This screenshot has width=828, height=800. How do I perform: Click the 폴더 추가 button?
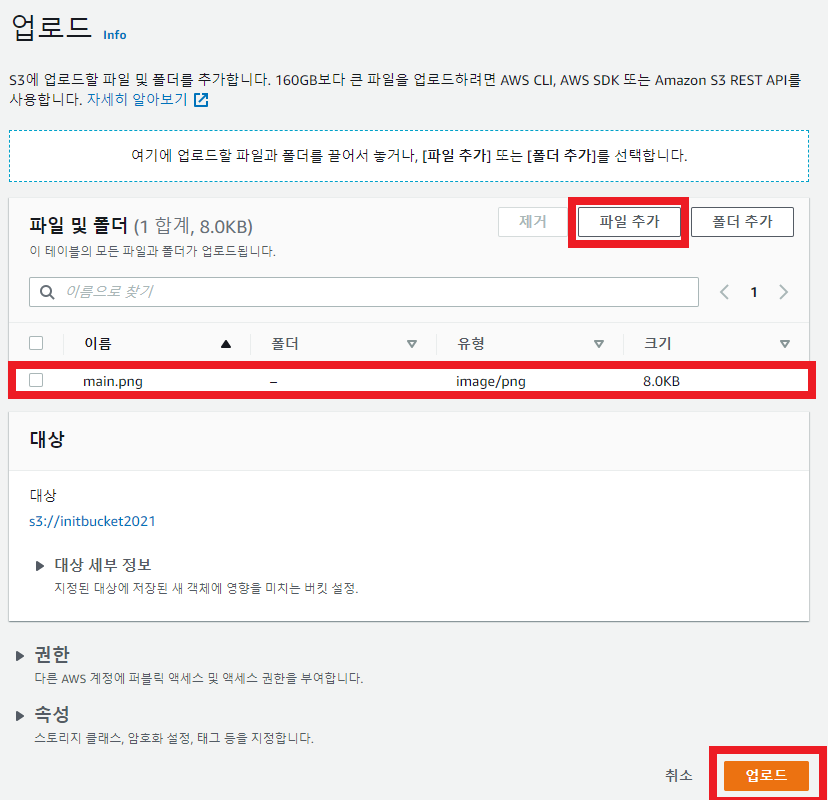click(742, 222)
